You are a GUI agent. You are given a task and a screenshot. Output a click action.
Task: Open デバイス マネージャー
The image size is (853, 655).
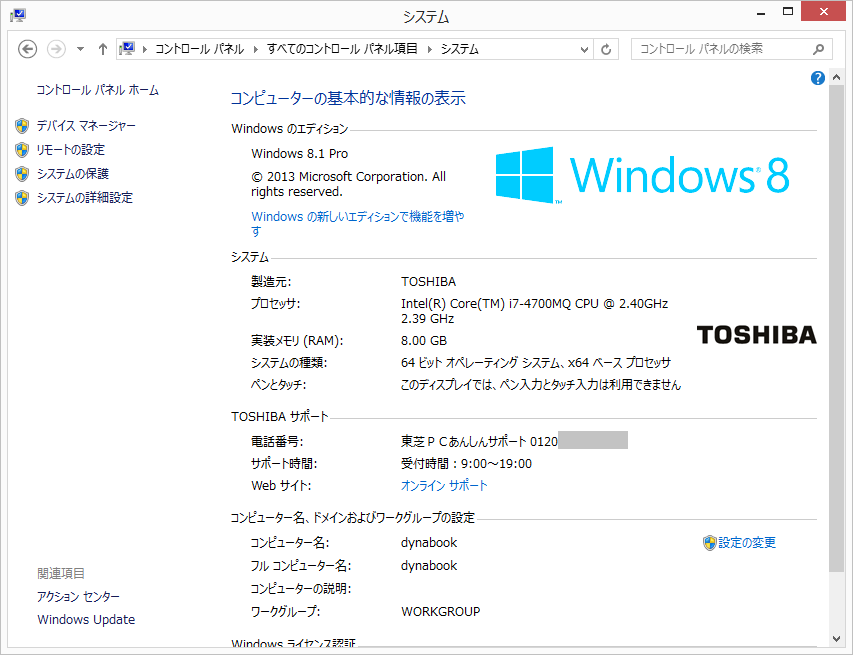coord(86,126)
